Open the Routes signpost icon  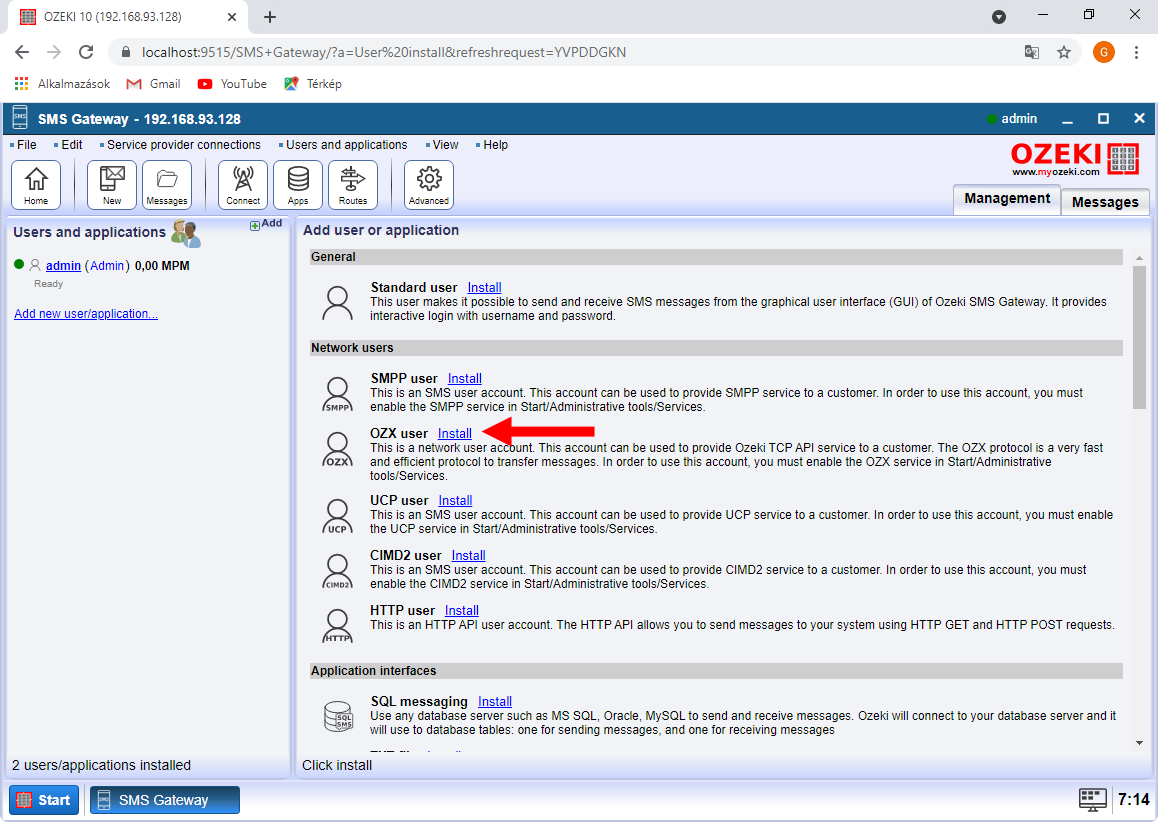click(x=353, y=185)
